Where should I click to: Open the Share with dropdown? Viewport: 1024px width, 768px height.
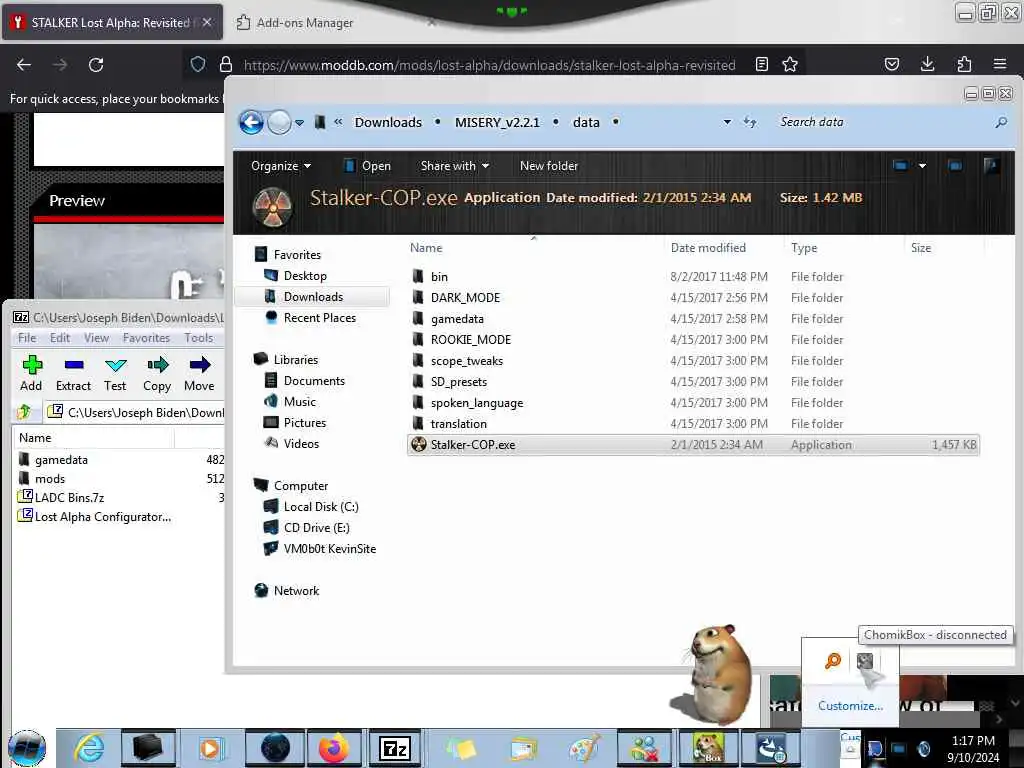pos(455,166)
